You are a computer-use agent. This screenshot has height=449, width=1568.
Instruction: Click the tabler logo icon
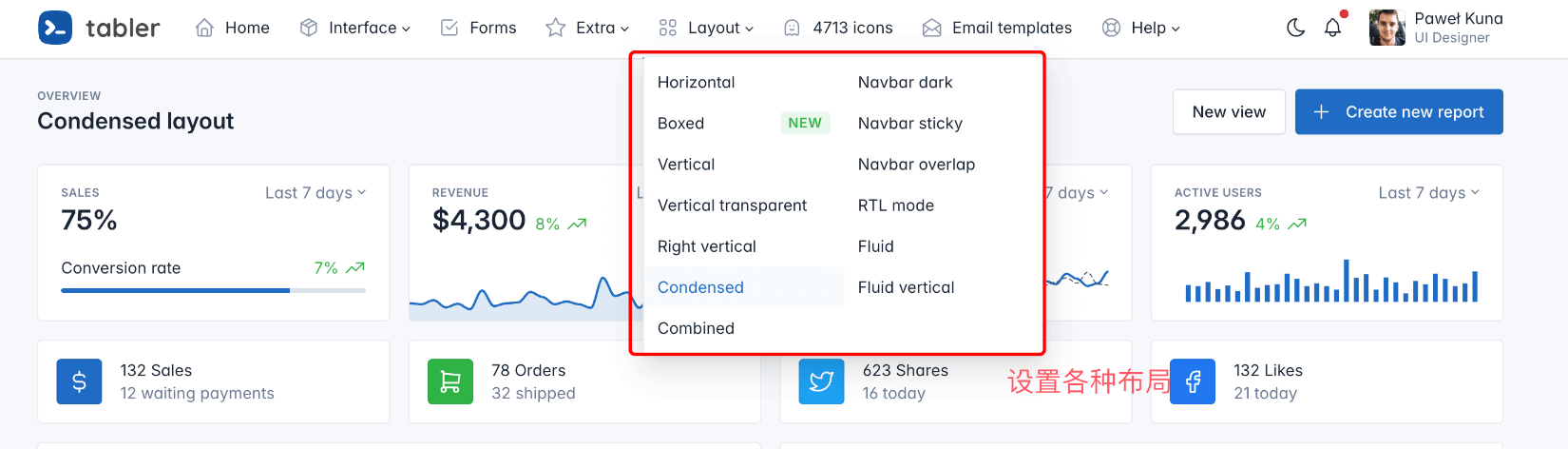[55, 28]
